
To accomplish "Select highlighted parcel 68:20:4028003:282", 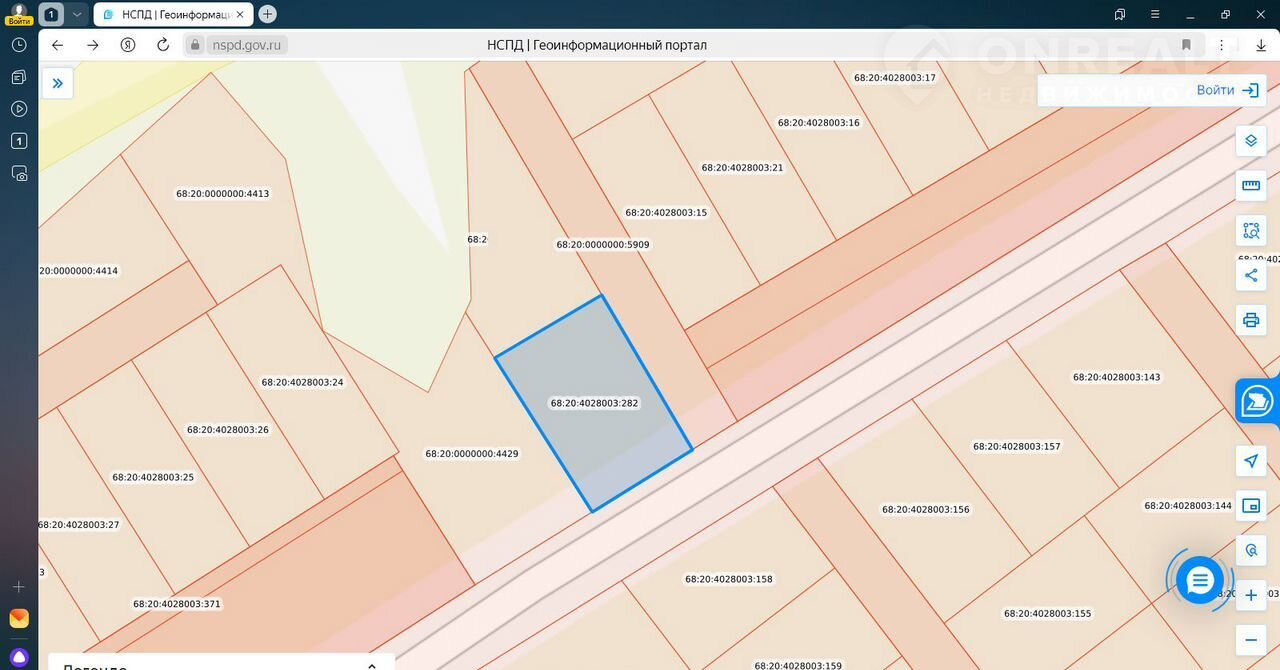I will coord(594,403).
